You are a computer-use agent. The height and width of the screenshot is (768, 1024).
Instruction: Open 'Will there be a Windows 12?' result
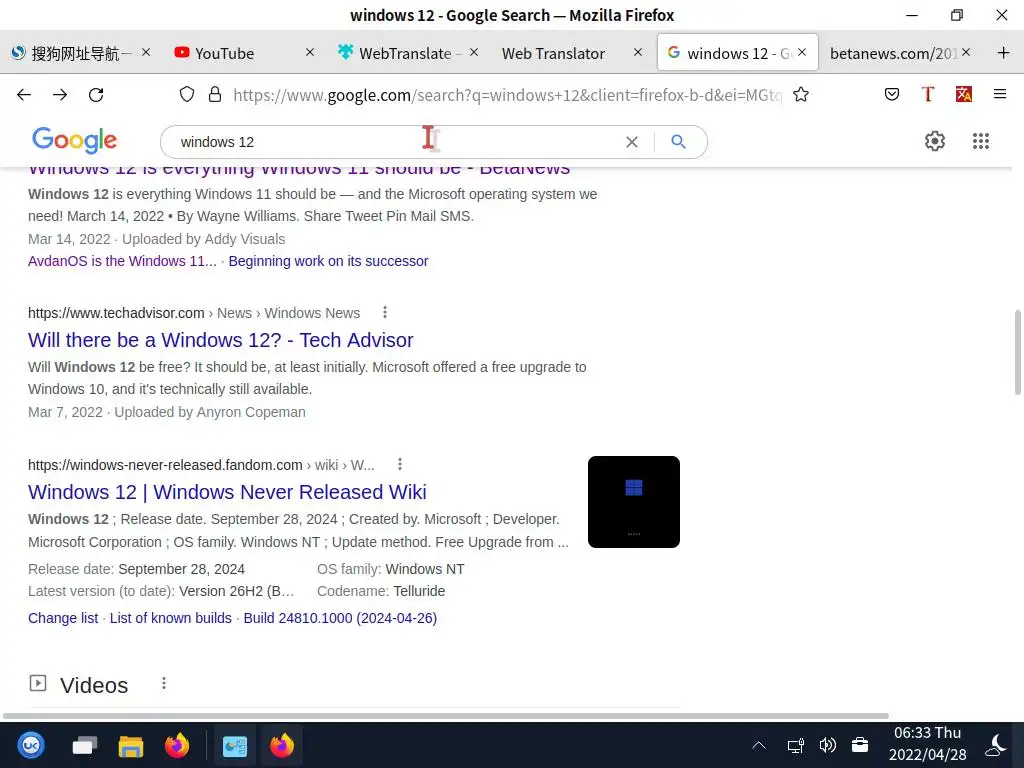click(x=221, y=340)
